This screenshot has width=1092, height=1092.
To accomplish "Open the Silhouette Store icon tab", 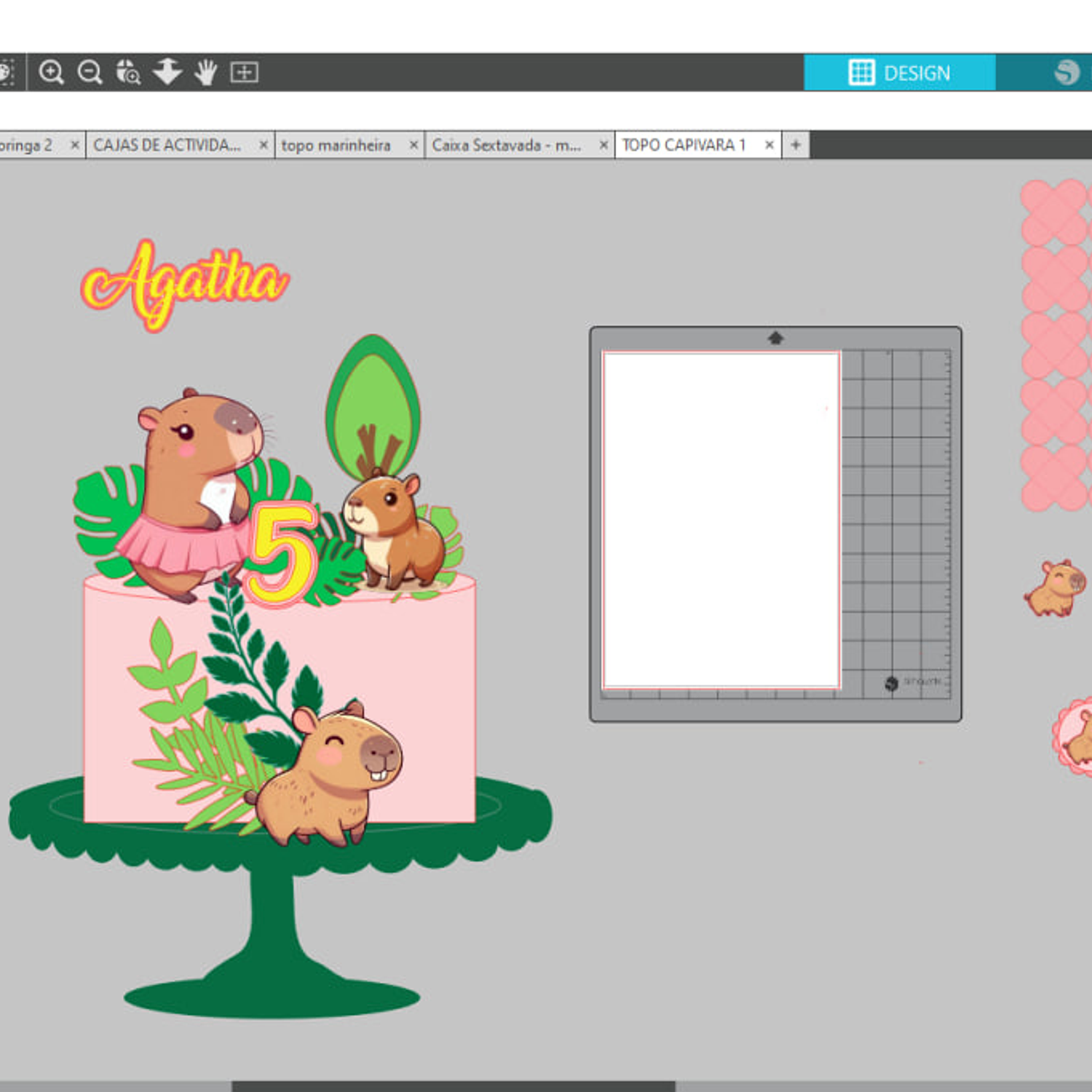I will coord(1066,72).
